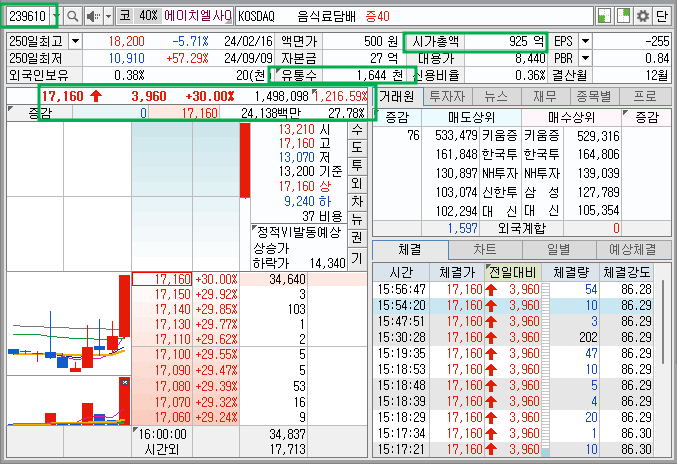Switch to the 차트 tab
The image size is (677, 464).
485,250
